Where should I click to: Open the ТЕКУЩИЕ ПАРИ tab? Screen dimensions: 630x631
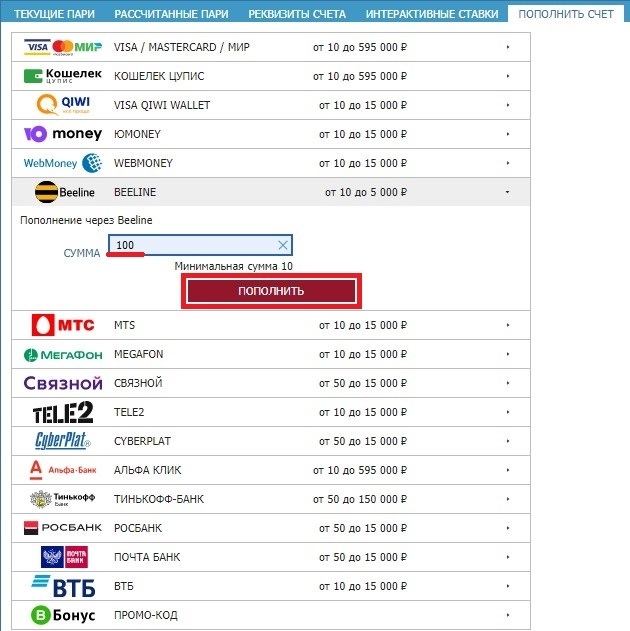[x=54, y=14]
